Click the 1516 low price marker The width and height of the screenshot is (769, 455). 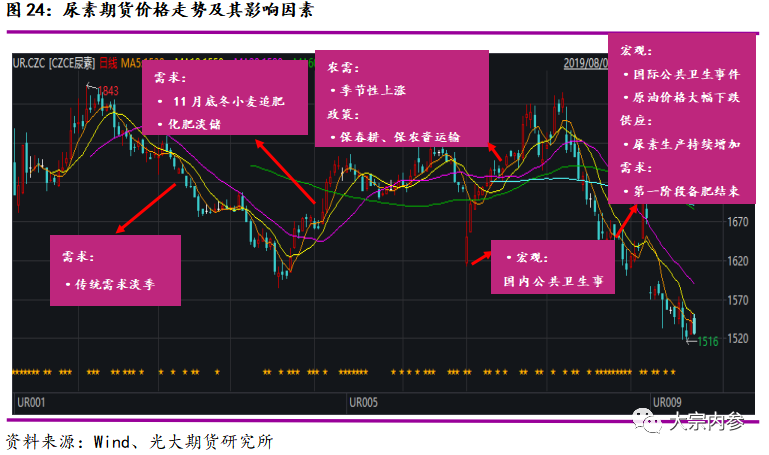[708, 341]
